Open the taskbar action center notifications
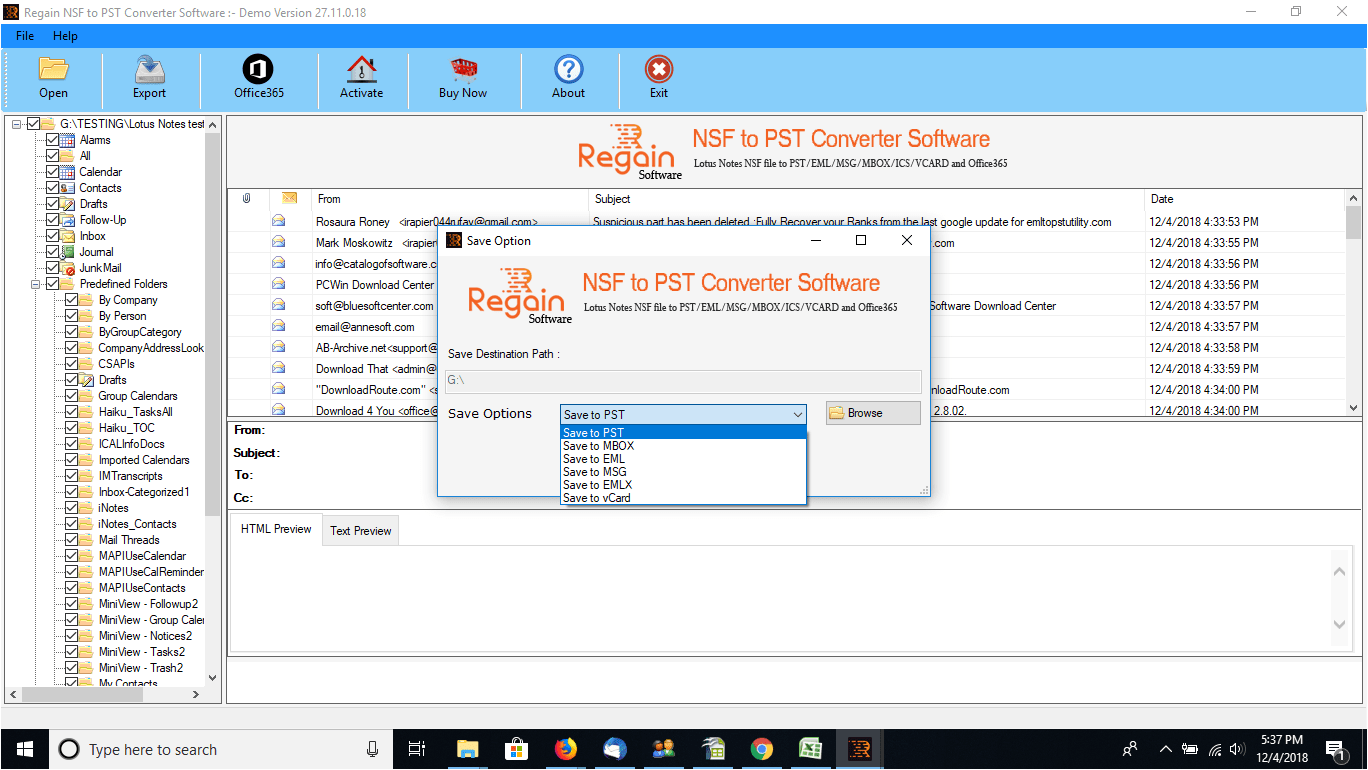Image resolution: width=1368 pixels, height=770 pixels. point(1334,749)
